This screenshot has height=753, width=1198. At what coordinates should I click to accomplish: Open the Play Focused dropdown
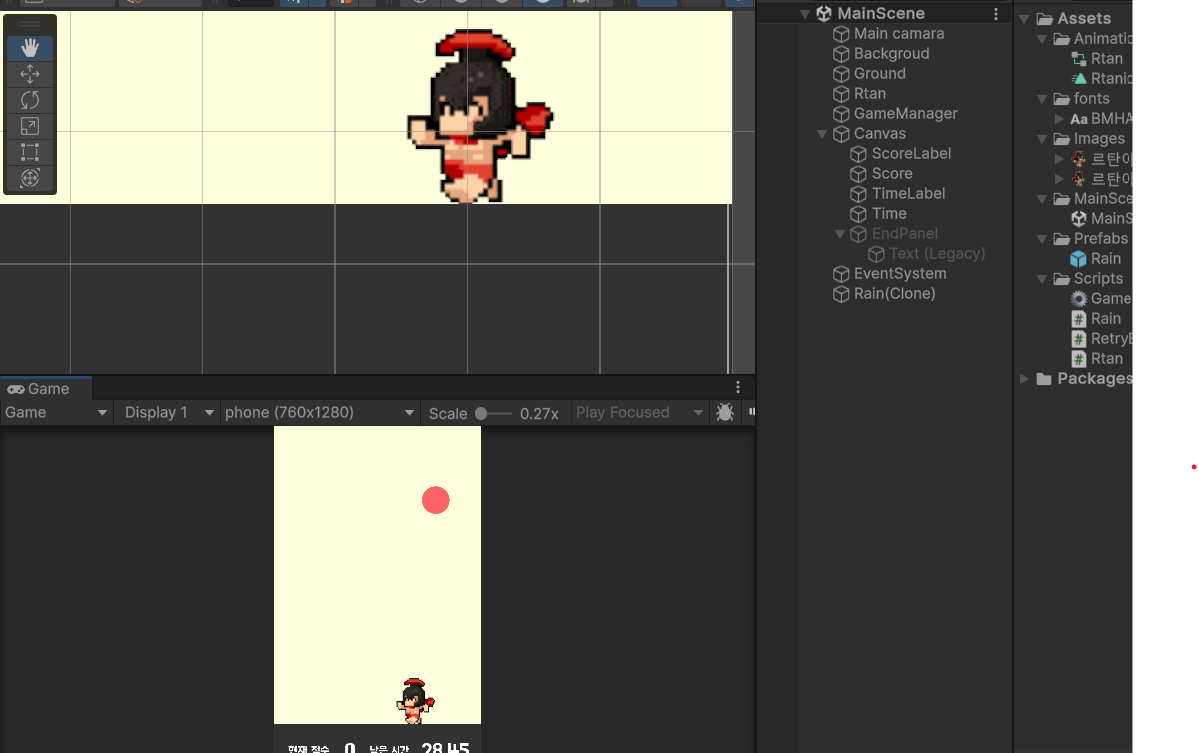pyautogui.click(x=639, y=412)
